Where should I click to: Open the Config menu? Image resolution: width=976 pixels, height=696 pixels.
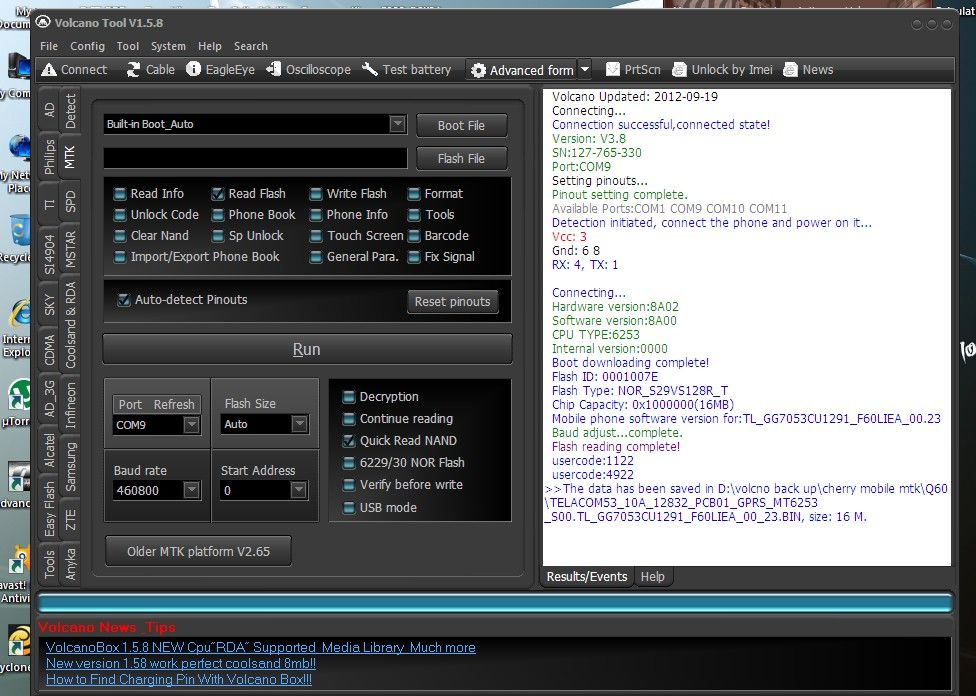[87, 46]
